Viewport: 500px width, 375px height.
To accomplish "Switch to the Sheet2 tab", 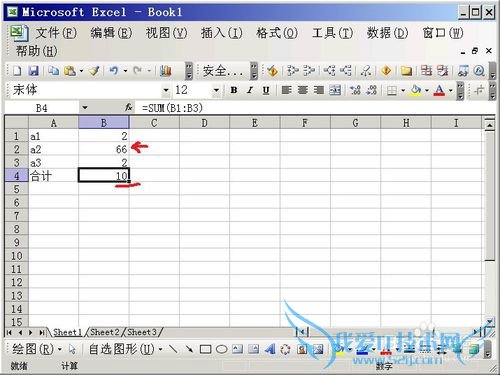I will [105, 332].
